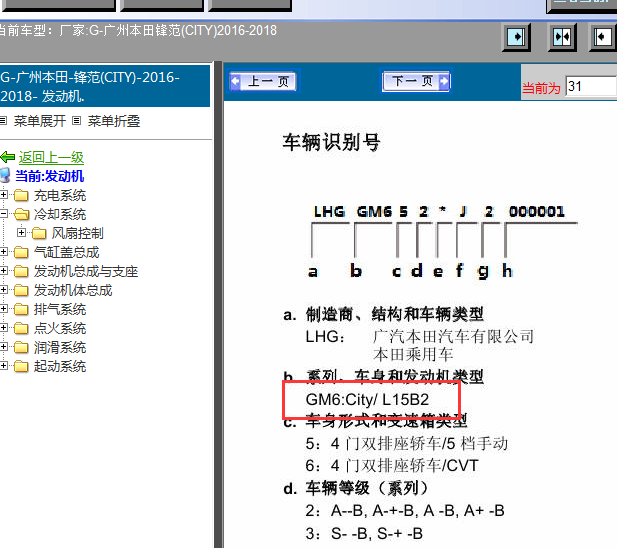Open the 起动系统 folder item
This screenshot has height=548, width=617.
[x=60, y=366]
